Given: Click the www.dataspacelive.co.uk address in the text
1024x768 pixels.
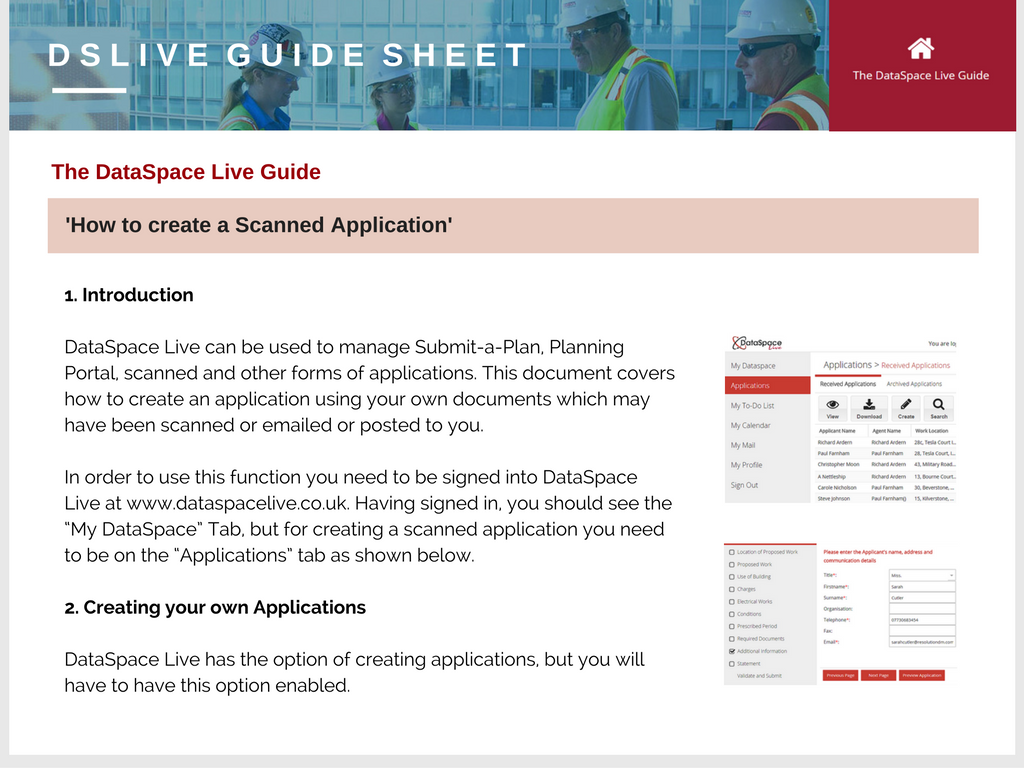Looking at the screenshot, I should click(236, 504).
